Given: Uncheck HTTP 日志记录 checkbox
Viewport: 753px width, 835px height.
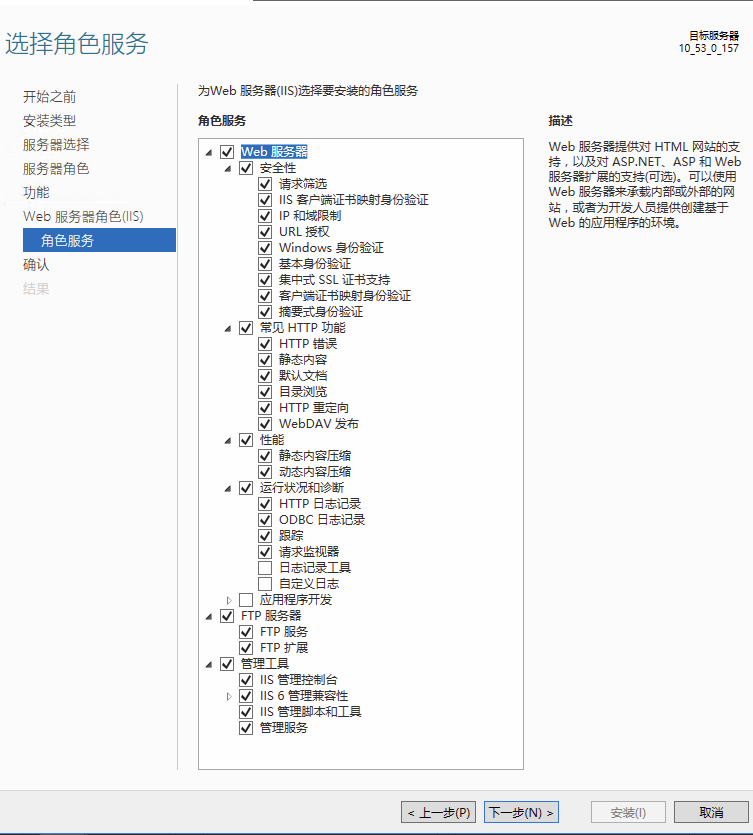Looking at the screenshot, I should (265, 504).
